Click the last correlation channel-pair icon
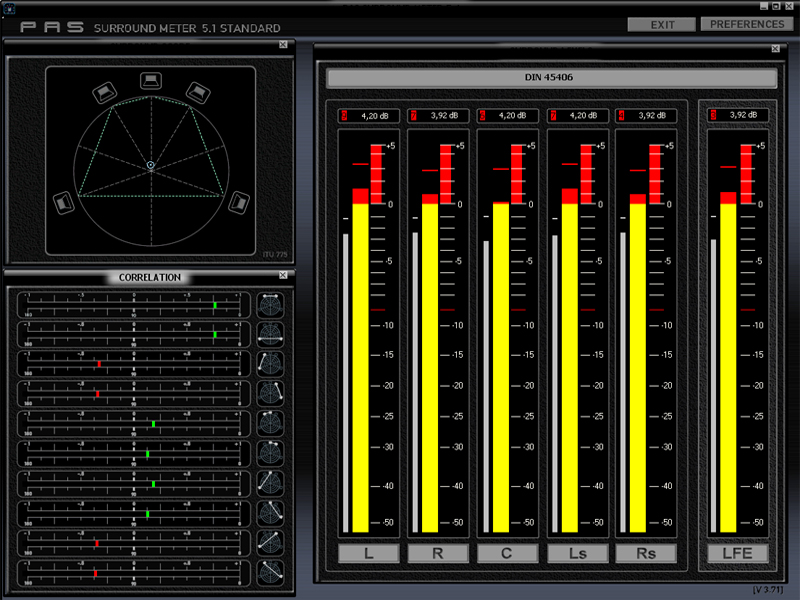The width and height of the screenshot is (800, 600). [x=270, y=573]
